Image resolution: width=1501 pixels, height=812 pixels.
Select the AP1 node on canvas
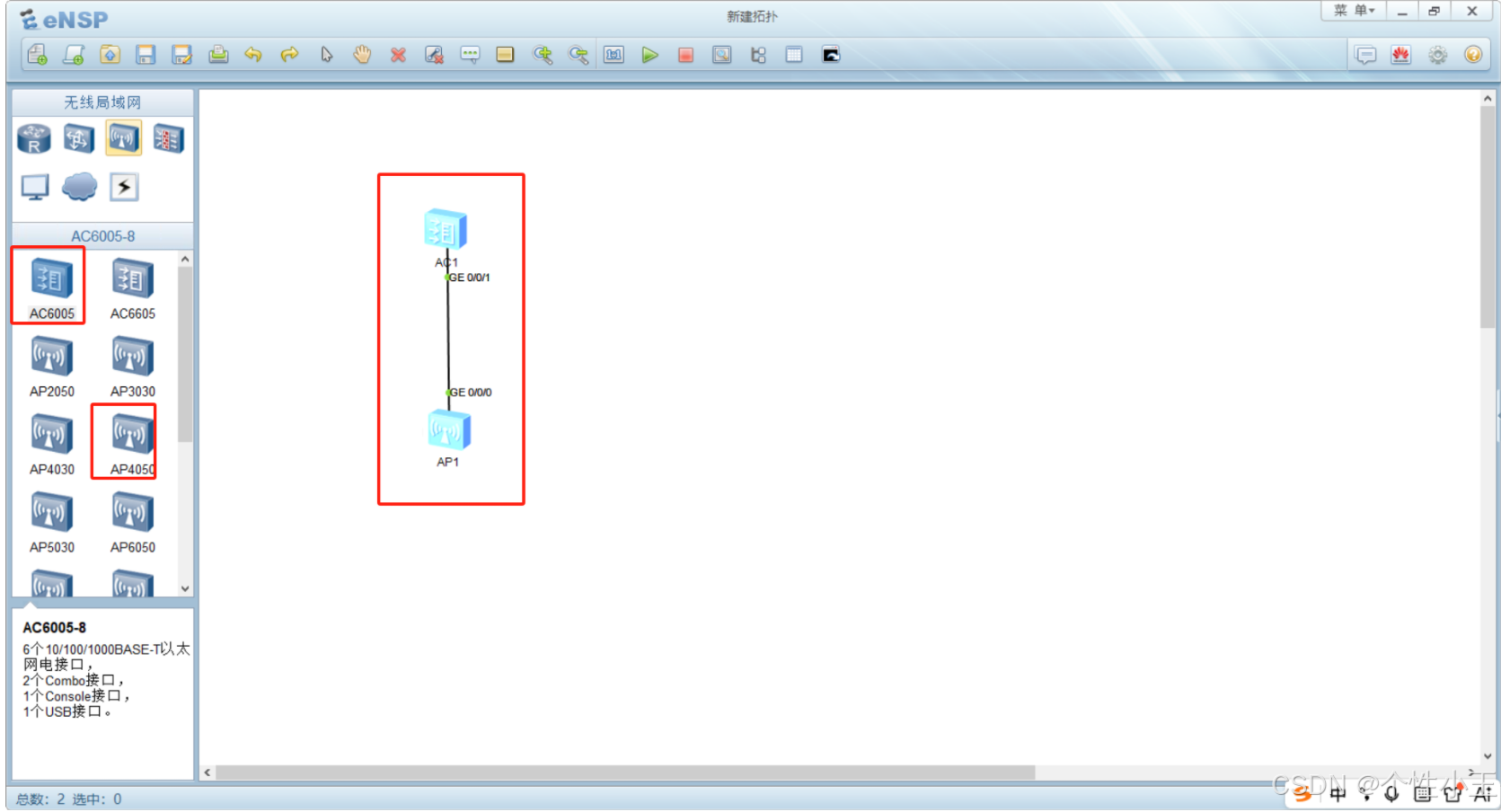coord(448,430)
